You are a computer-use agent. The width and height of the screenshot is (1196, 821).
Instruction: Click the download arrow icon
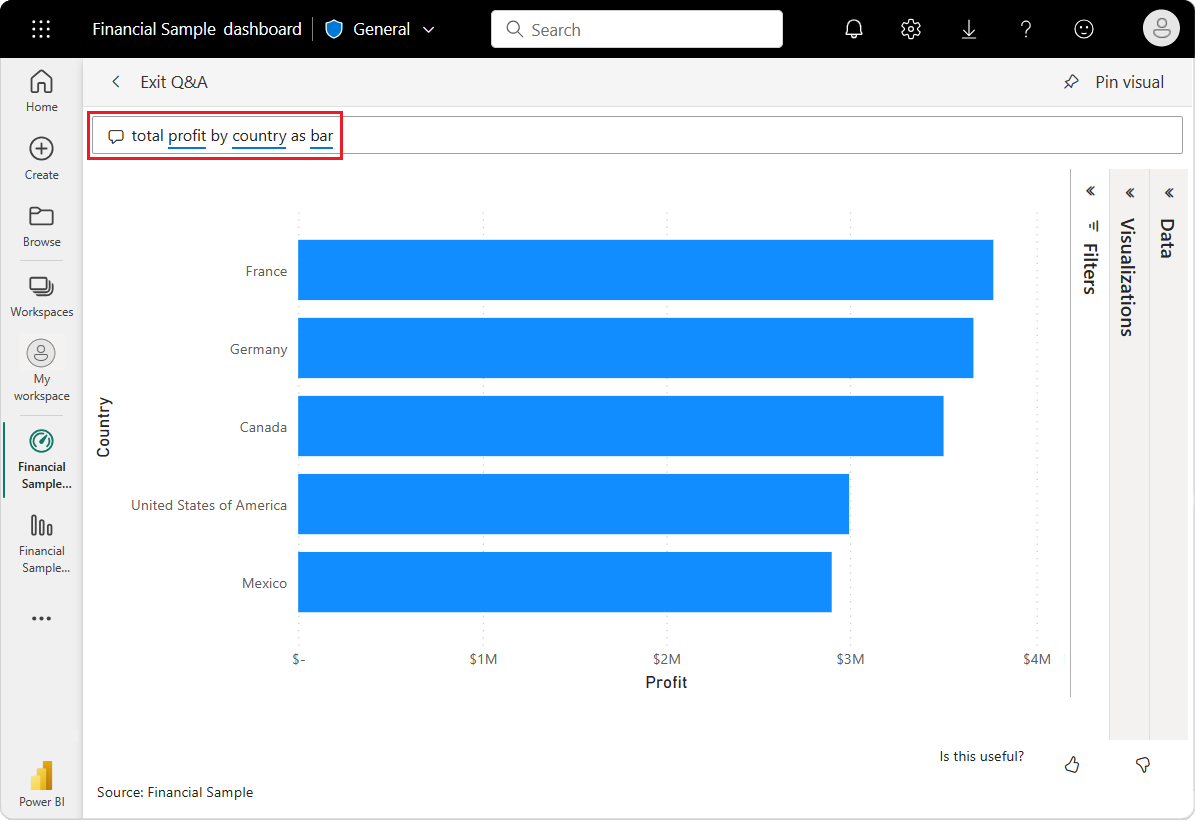pos(969,29)
